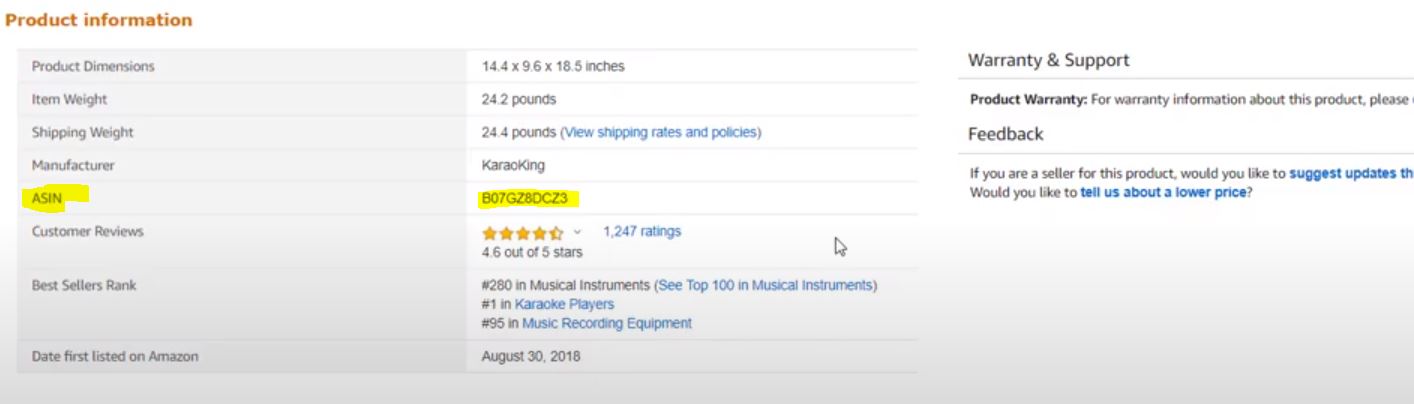Expand the ratings breakdown chevron
This screenshot has height=404, width=1414.
tap(577, 232)
